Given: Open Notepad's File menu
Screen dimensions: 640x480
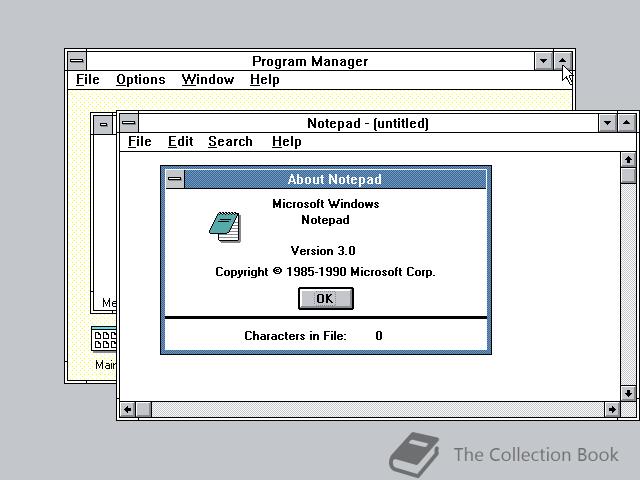Looking at the screenshot, I should (140, 142).
